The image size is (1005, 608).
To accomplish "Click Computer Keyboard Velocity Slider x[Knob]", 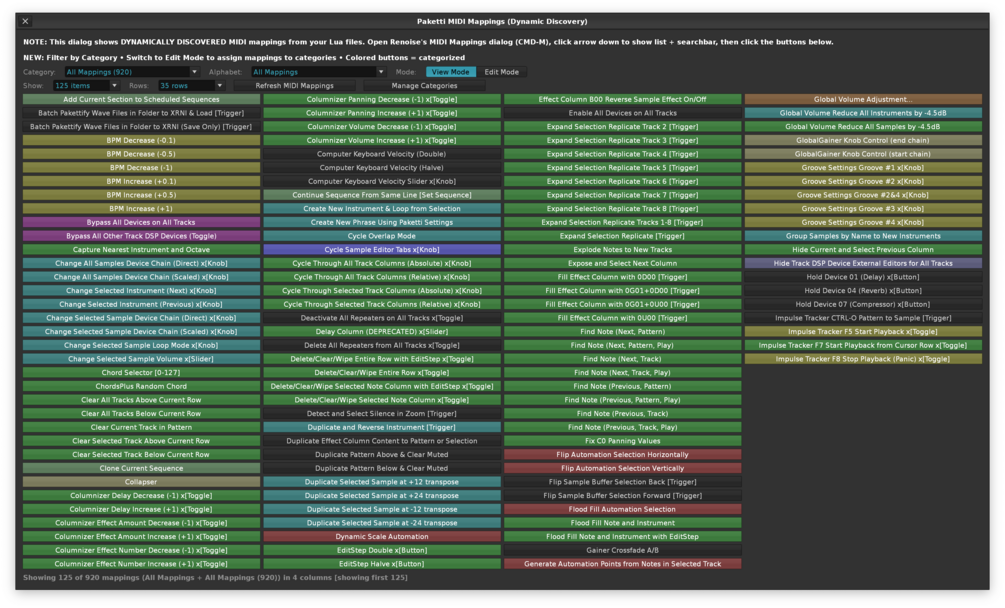I will [382, 181].
